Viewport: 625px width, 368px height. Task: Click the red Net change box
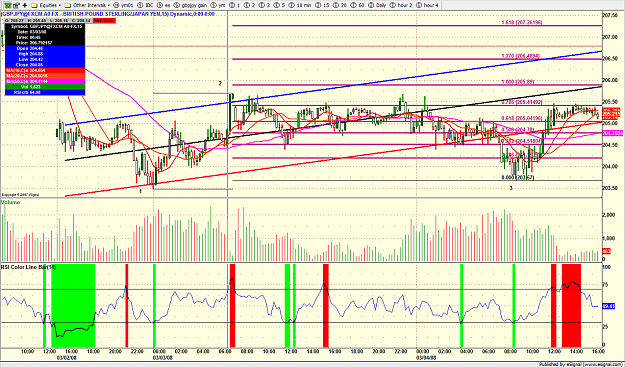(x=103, y=20)
